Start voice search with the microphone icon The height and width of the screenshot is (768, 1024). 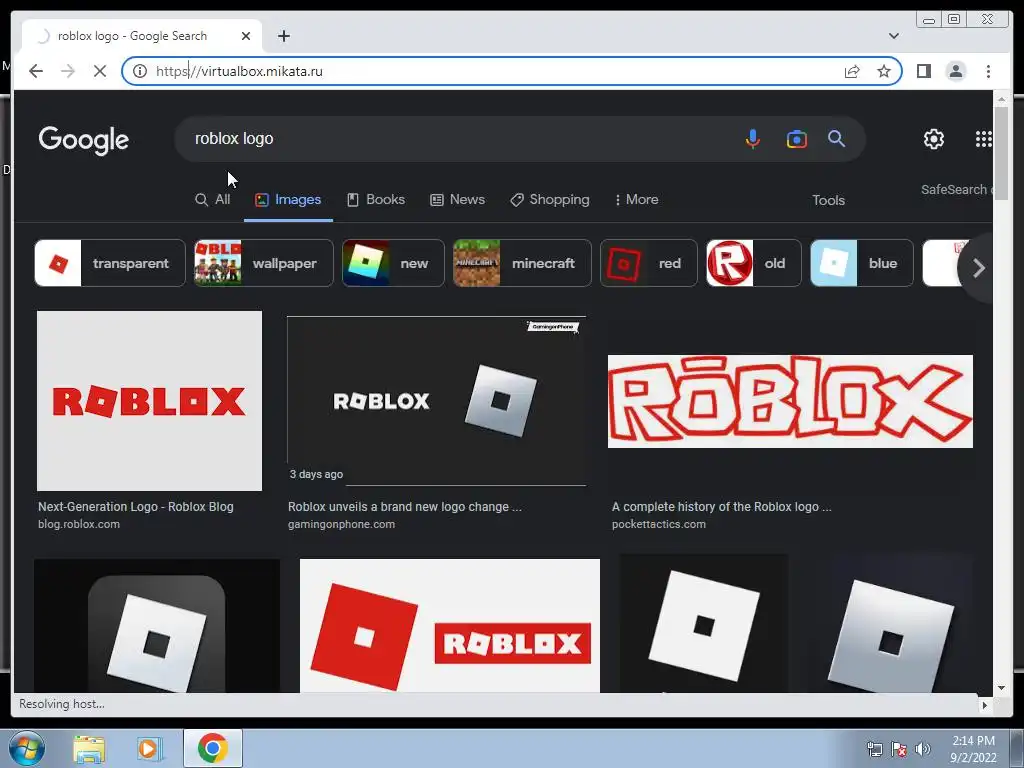[752, 138]
